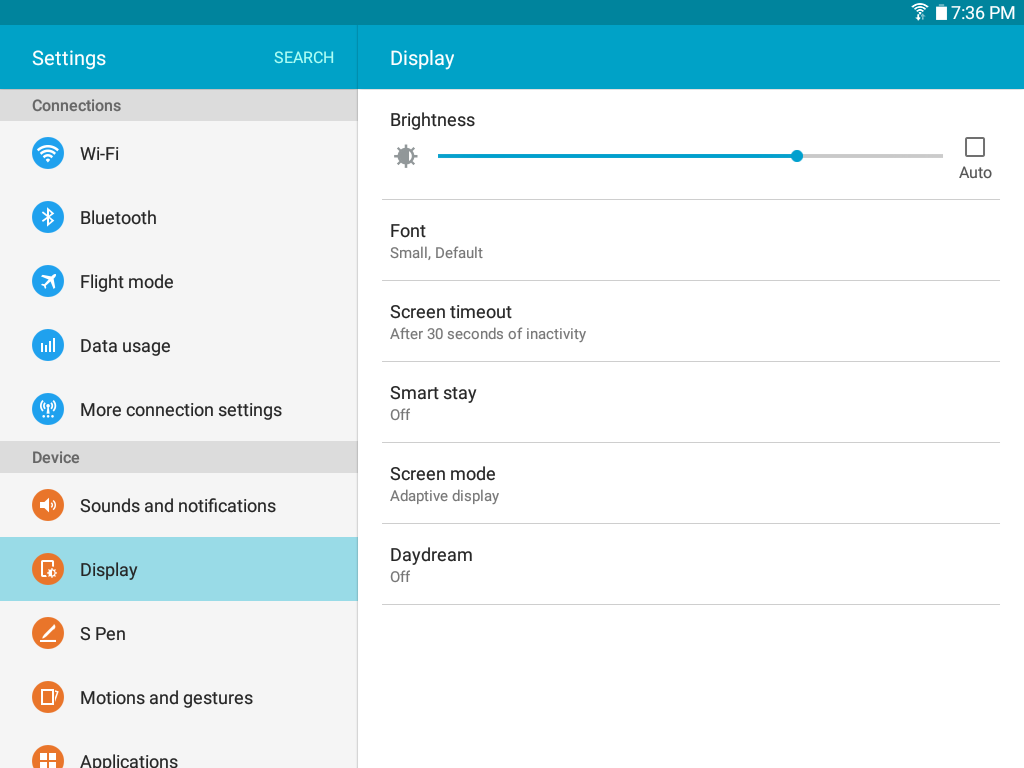Open S Pen settings label
1024x768 pixels.
(x=103, y=634)
